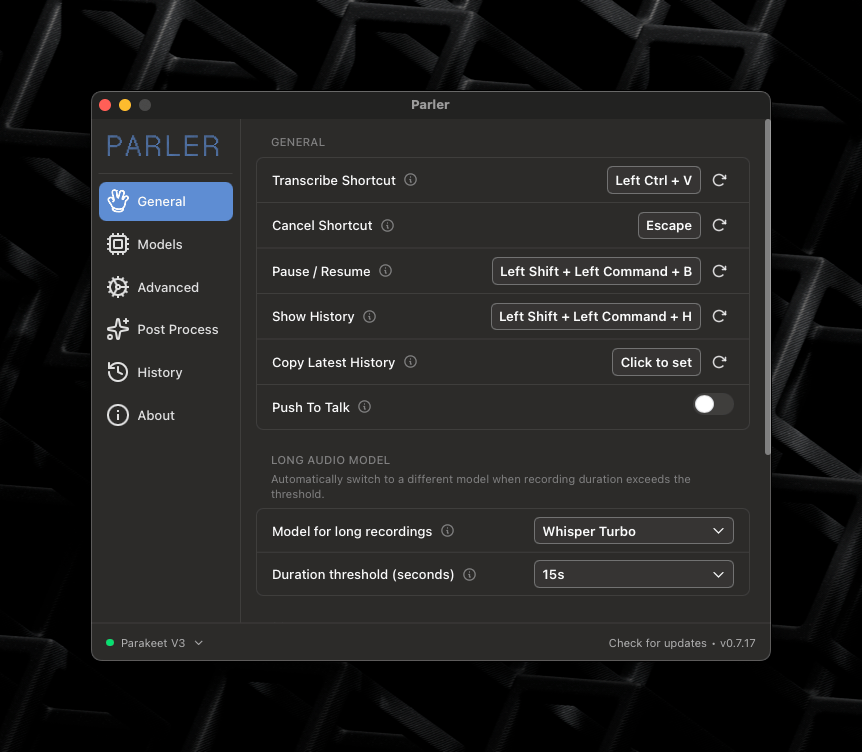Reset the Pause / Resume shortcut
862x752 pixels.
click(x=719, y=271)
